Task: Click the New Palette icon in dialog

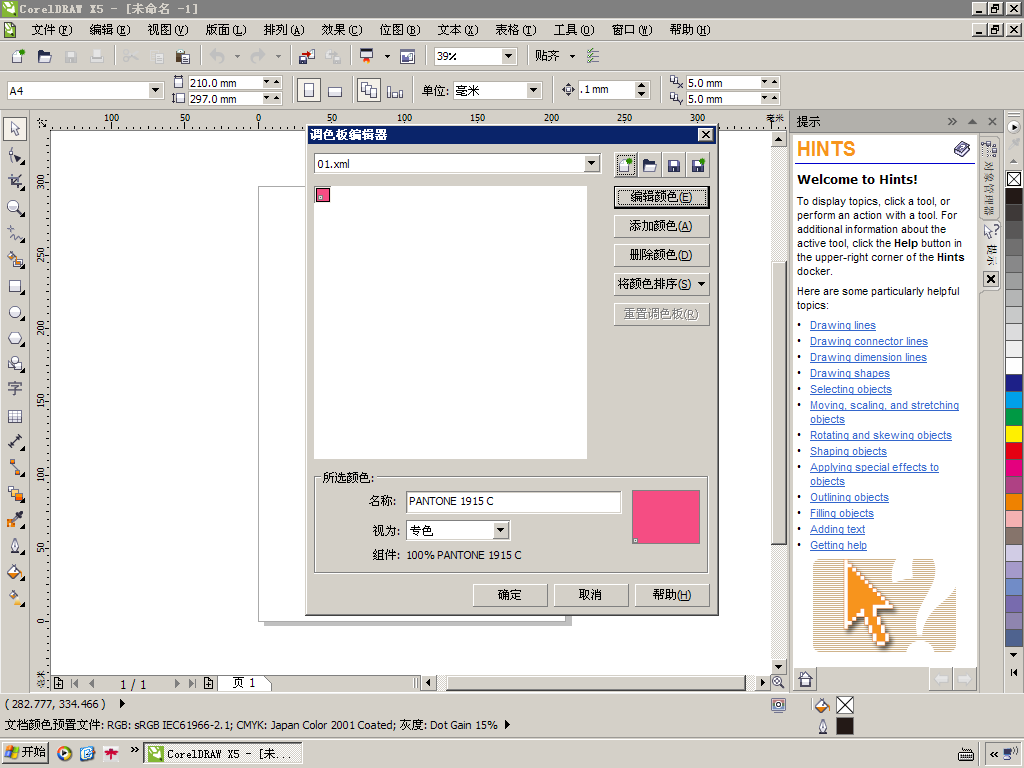Action: 626,164
